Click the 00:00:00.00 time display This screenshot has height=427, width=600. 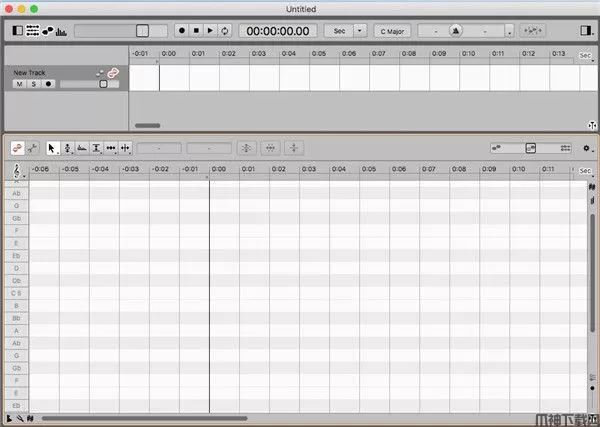(x=278, y=31)
